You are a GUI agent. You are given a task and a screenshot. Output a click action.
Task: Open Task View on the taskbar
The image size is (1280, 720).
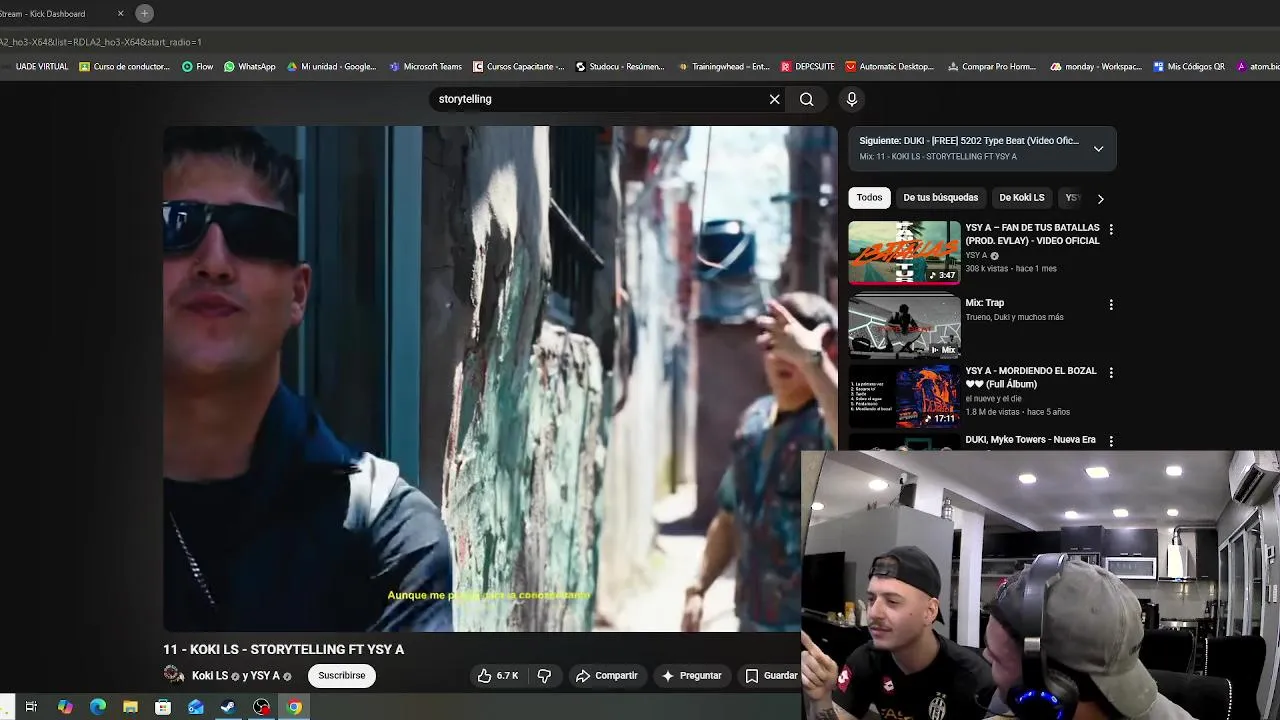coord(31,707)
